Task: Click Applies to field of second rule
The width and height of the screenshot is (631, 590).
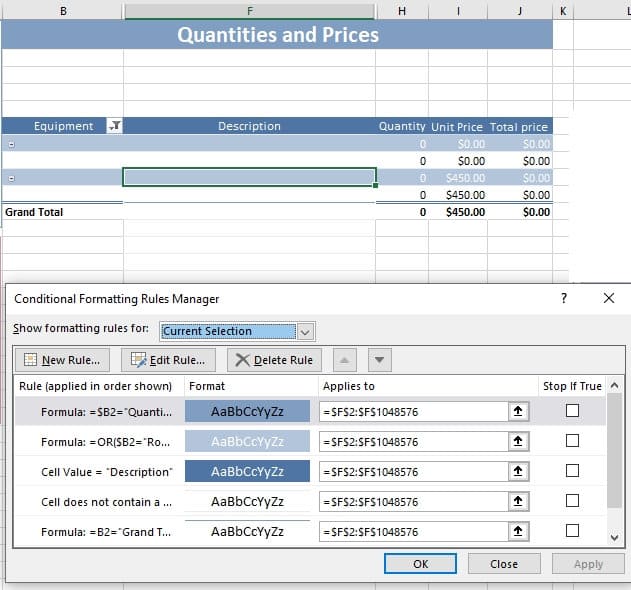Action: [413, 441]
